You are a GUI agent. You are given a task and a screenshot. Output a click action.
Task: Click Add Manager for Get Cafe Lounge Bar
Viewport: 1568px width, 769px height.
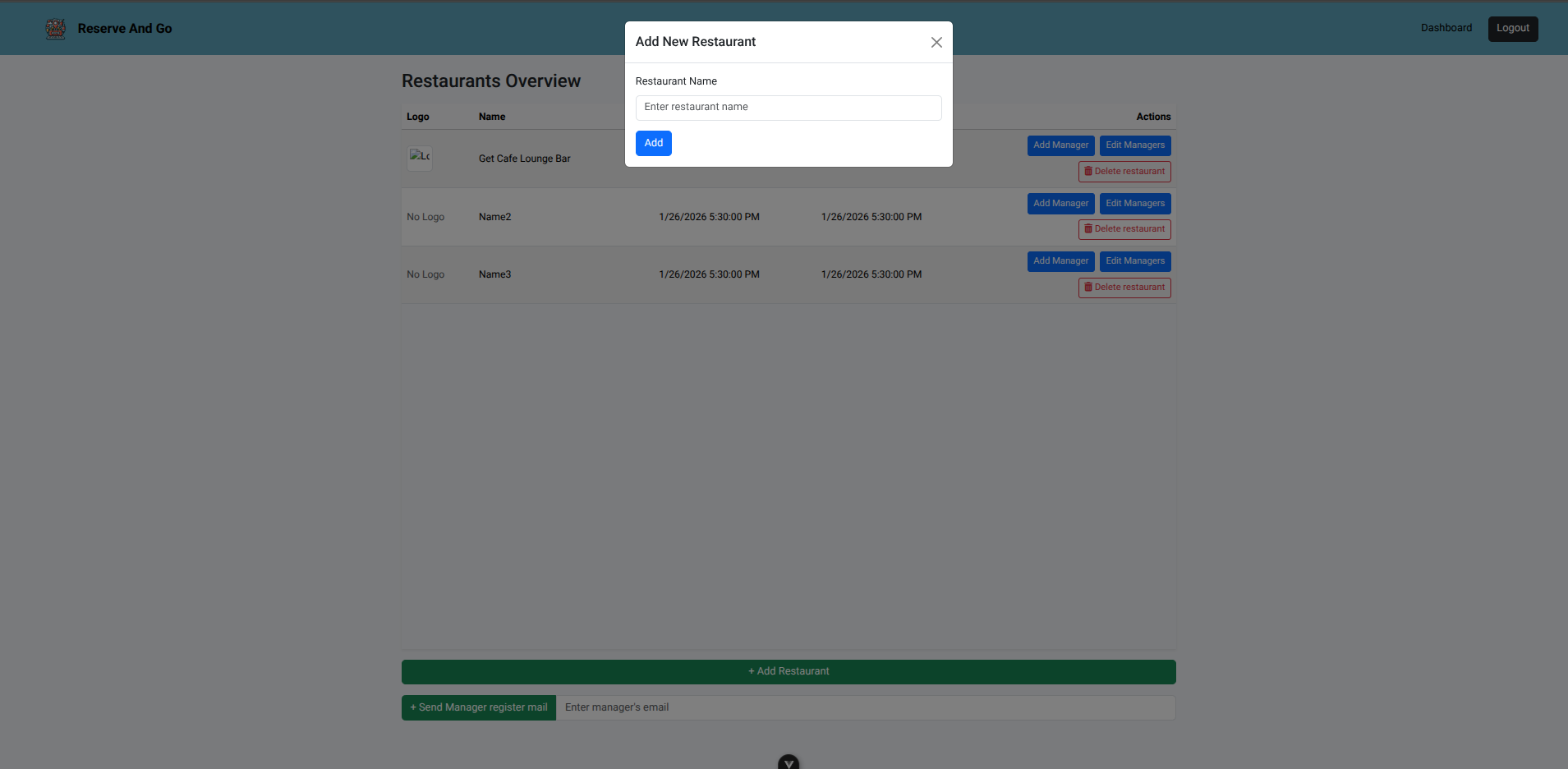1060,145
